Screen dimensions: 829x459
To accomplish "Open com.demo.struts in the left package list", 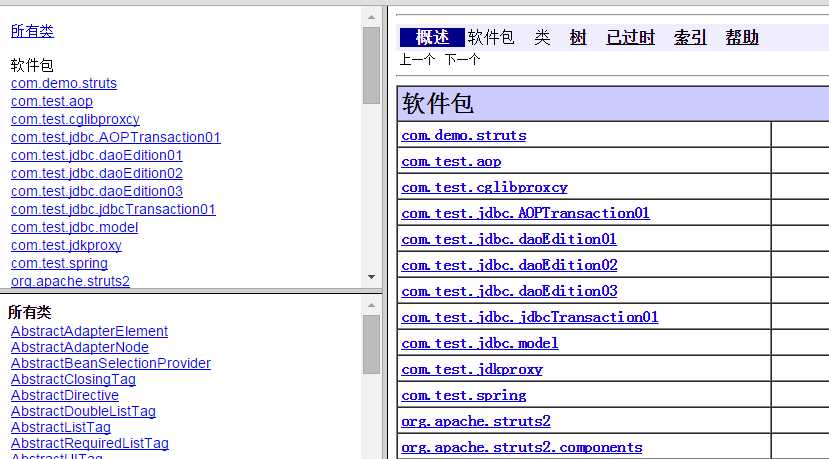I will pos(64,83).
